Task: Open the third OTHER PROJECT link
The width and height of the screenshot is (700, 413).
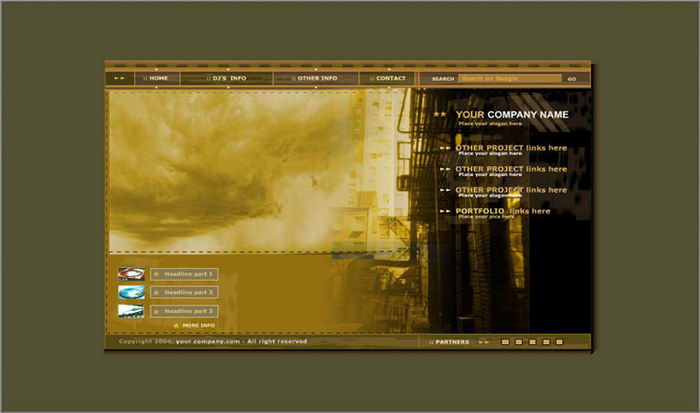Action: [x=510, y=190]
